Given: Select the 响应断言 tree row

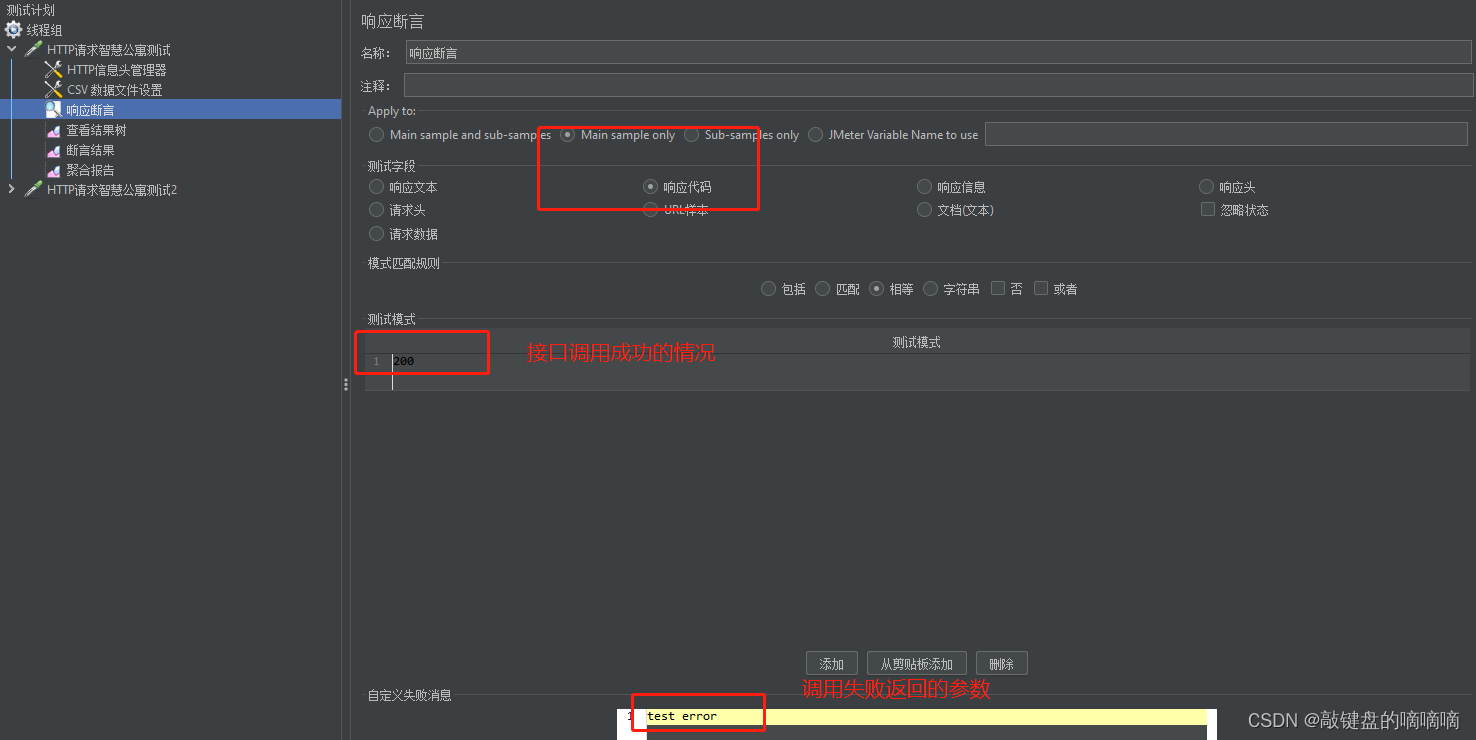Looking at the screenshot, I should point(170,110).
